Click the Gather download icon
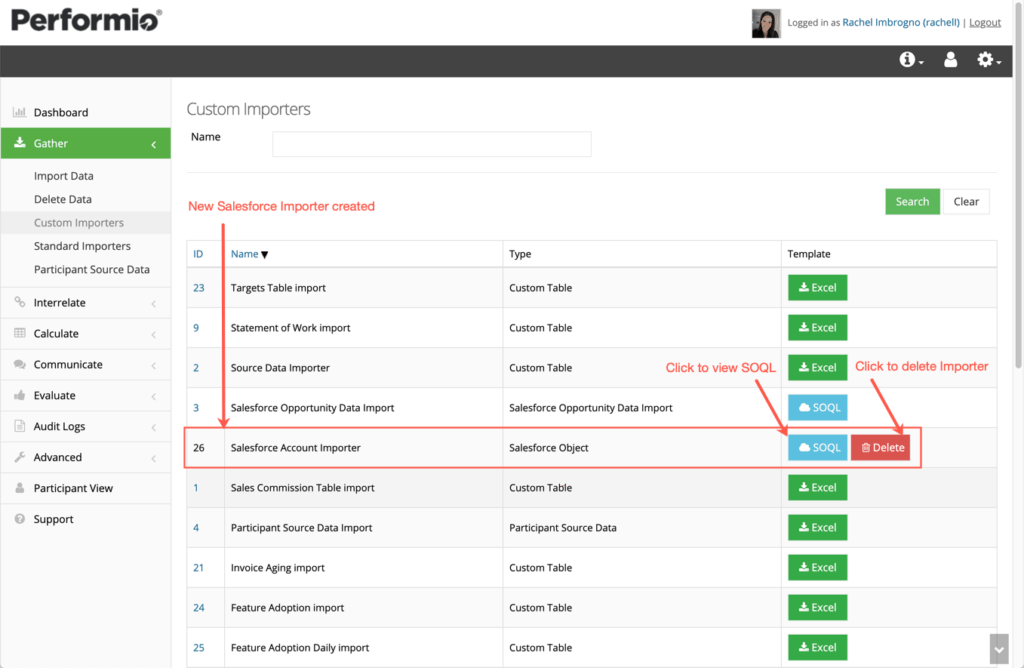The width and height of the screenshot is (1024, 668). coord(20,142)
